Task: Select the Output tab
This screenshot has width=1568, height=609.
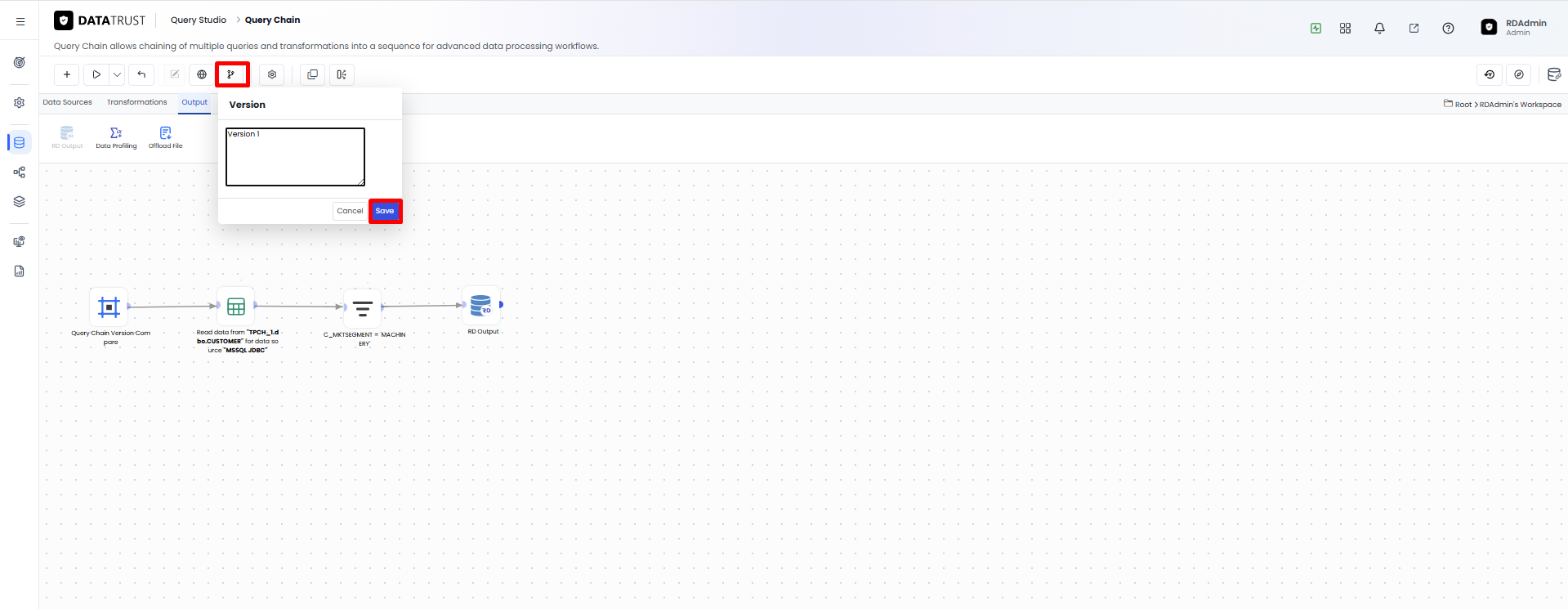Action: coord(194,102)
